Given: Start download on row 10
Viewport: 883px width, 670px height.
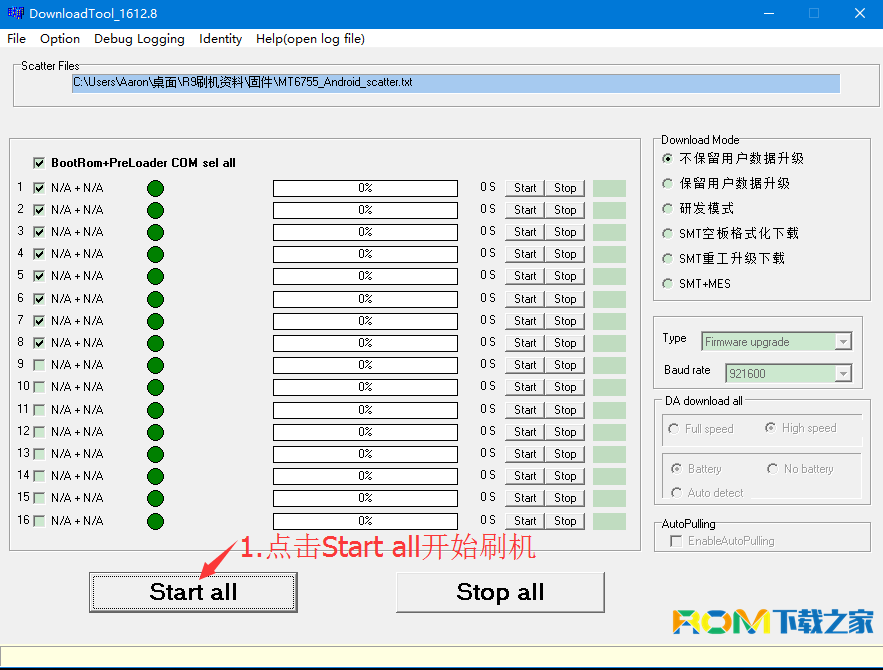Looking at the screenshot, I should pos(525,387).
